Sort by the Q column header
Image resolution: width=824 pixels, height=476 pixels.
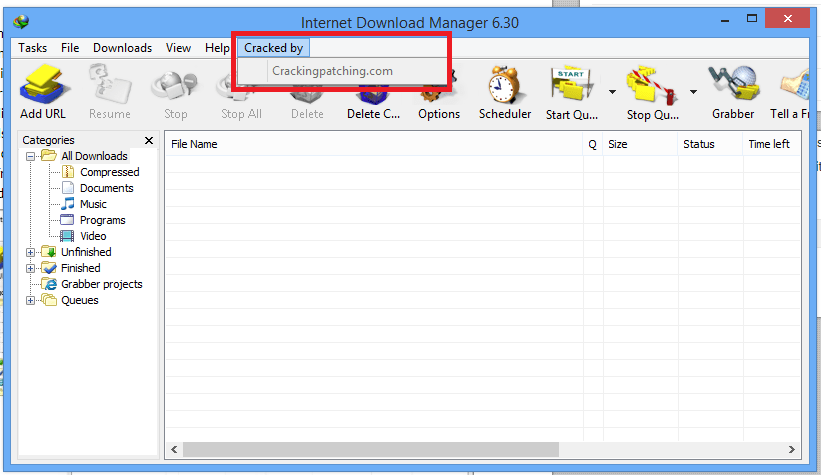pyautogui.click(x=593, y=144)
